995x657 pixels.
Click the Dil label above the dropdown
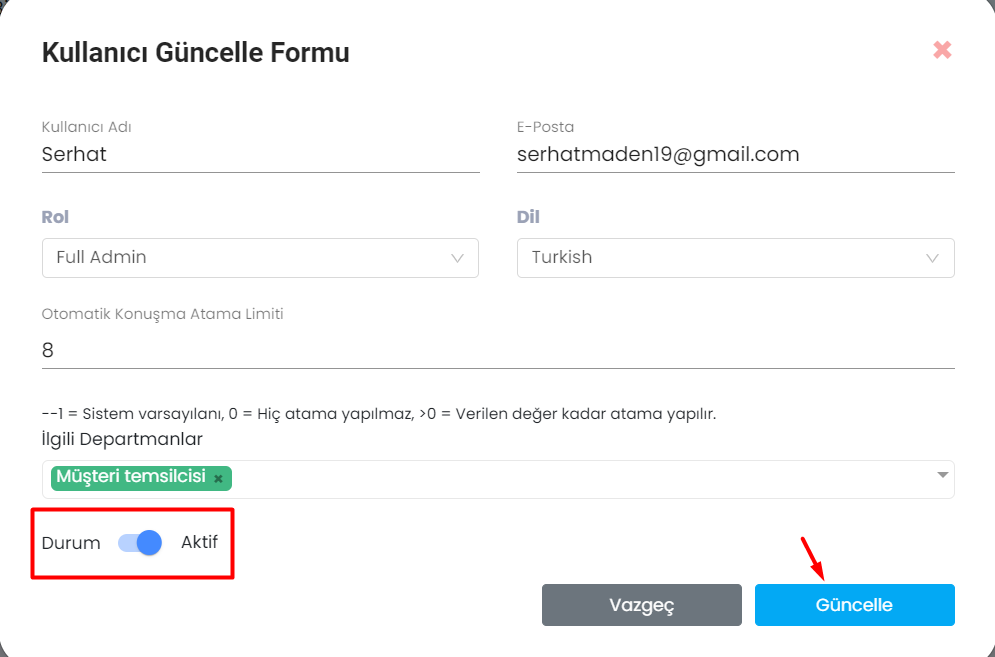(x=528, y=217)
